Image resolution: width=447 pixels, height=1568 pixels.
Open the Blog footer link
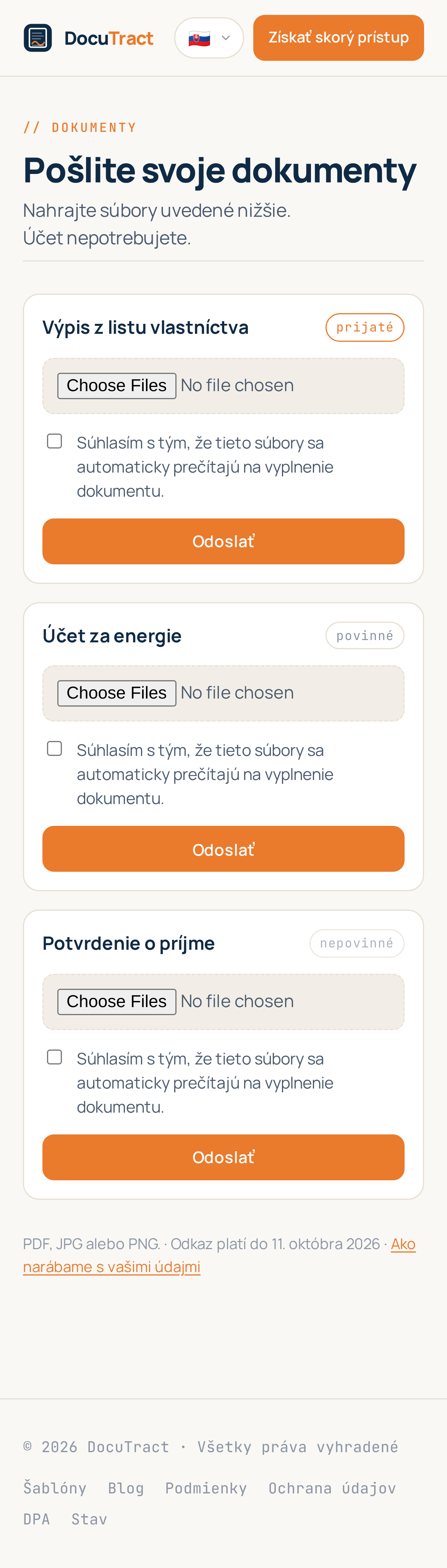pyautogui.click(x=126, y=1488)
